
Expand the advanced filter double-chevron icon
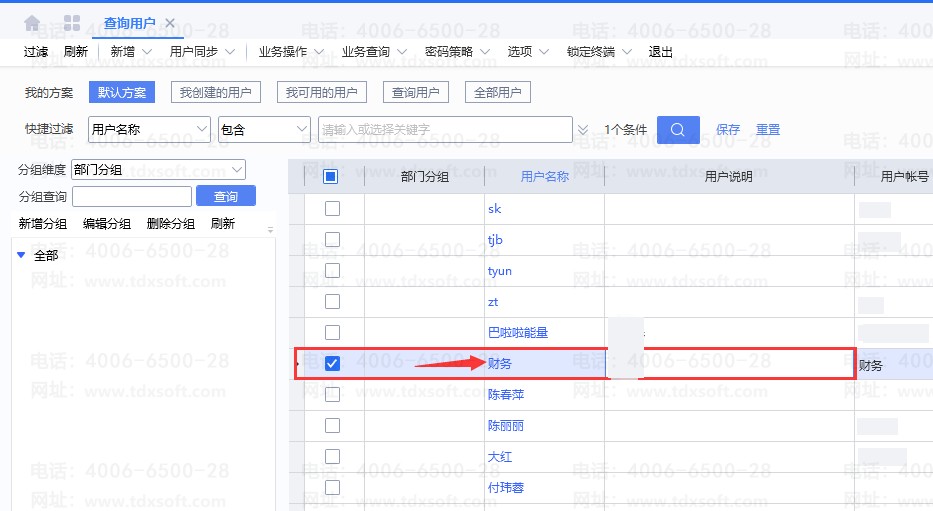(583, 130)
